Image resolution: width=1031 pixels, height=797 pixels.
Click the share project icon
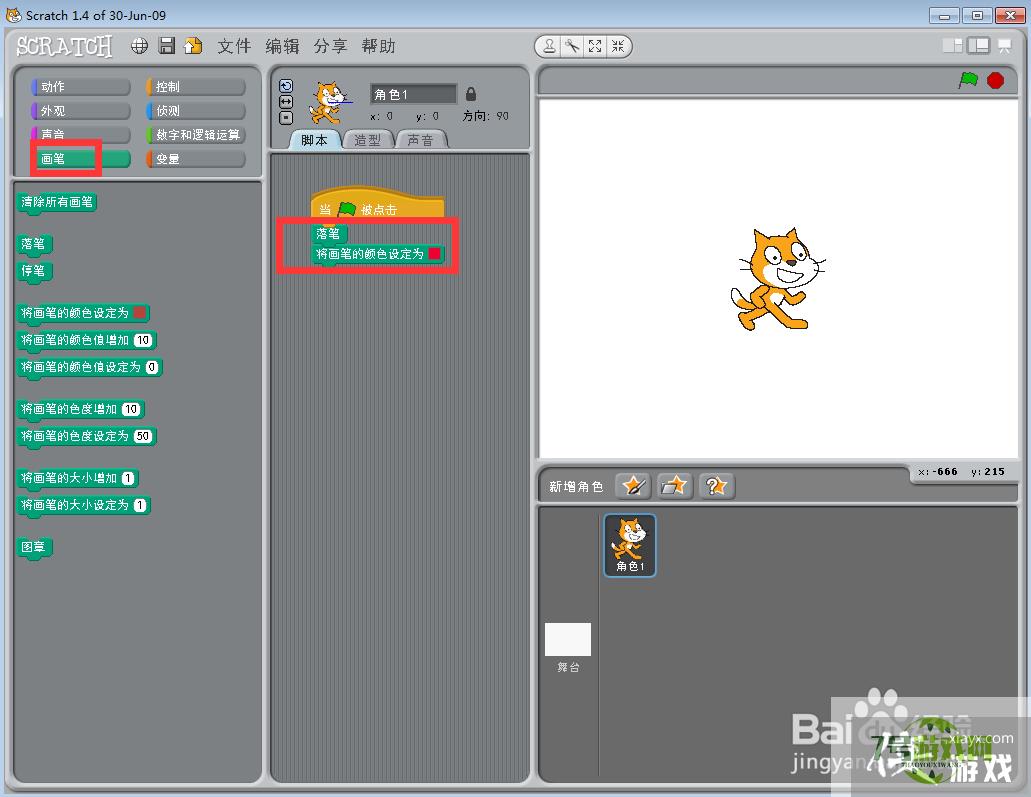tap(193, 45)
